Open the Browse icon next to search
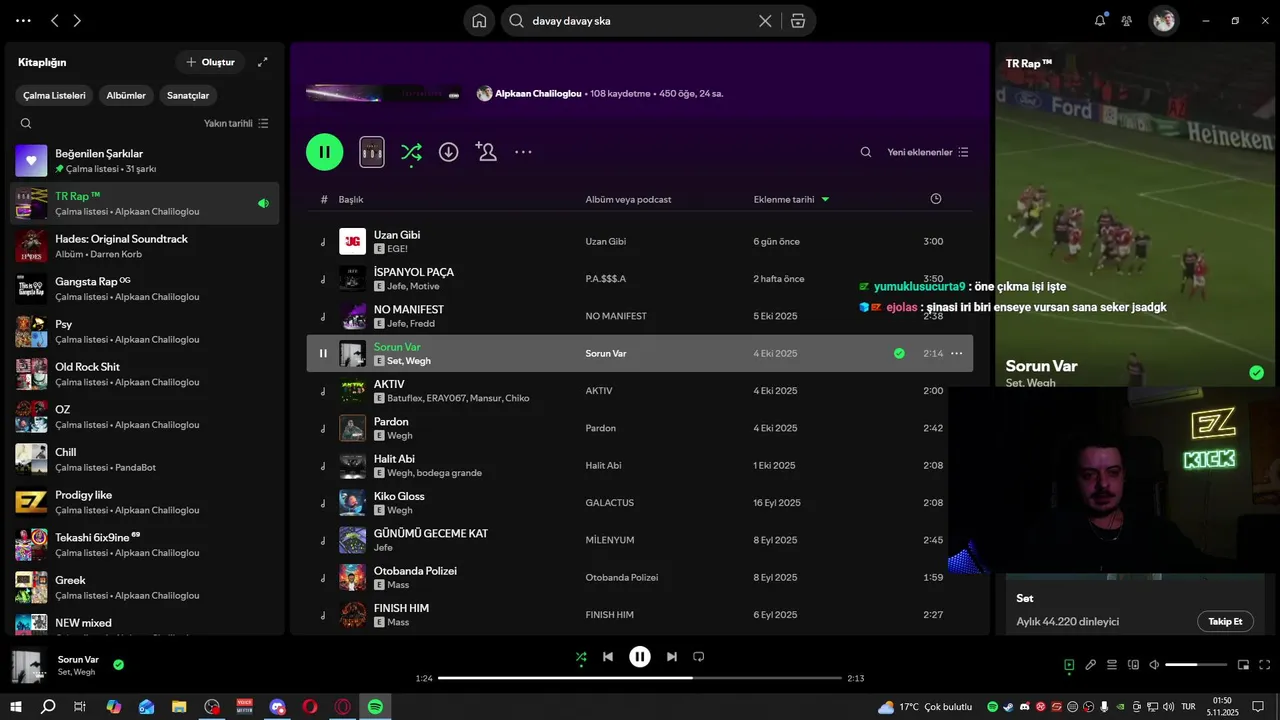This screenshot has height=720, width=1280. pyautogui.click(x=797, y=21)
